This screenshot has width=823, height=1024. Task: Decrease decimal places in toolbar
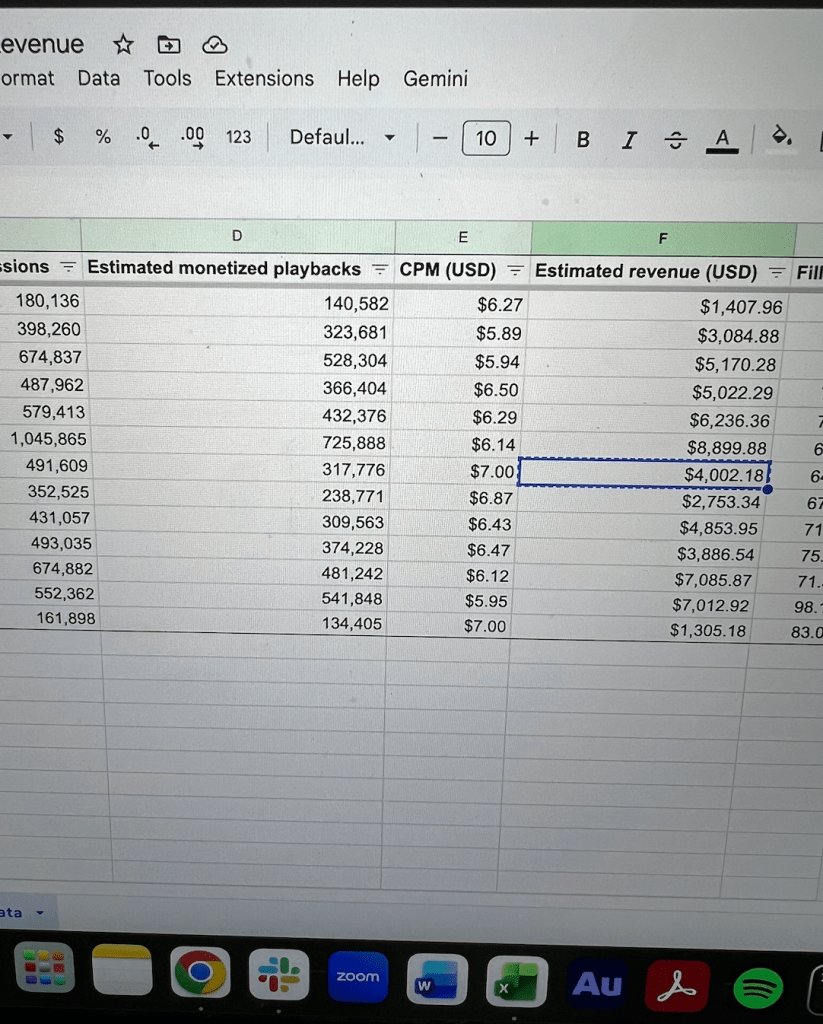pyautogui.click(x=146, y=137)
